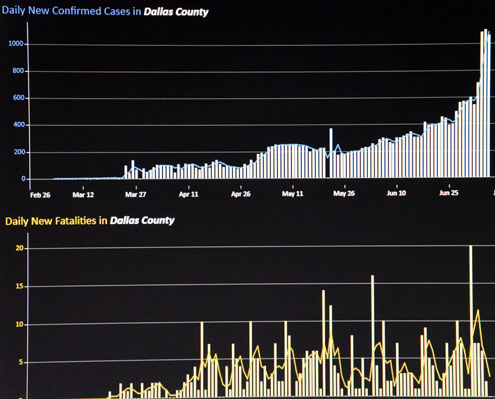Screen dimensions: 495x399
Task: Click the 'Jun 10' date label on the cases chart
Action: coord(396,193)
